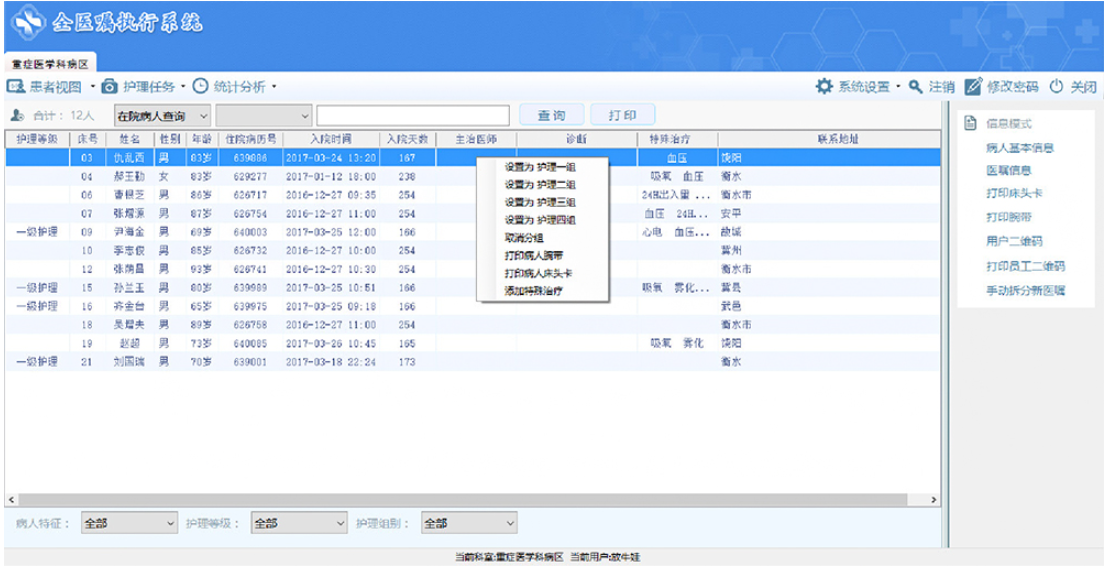Open 病人基本信息 in side panel
Screen dimensions: 1105x568
pos(1020,148)
